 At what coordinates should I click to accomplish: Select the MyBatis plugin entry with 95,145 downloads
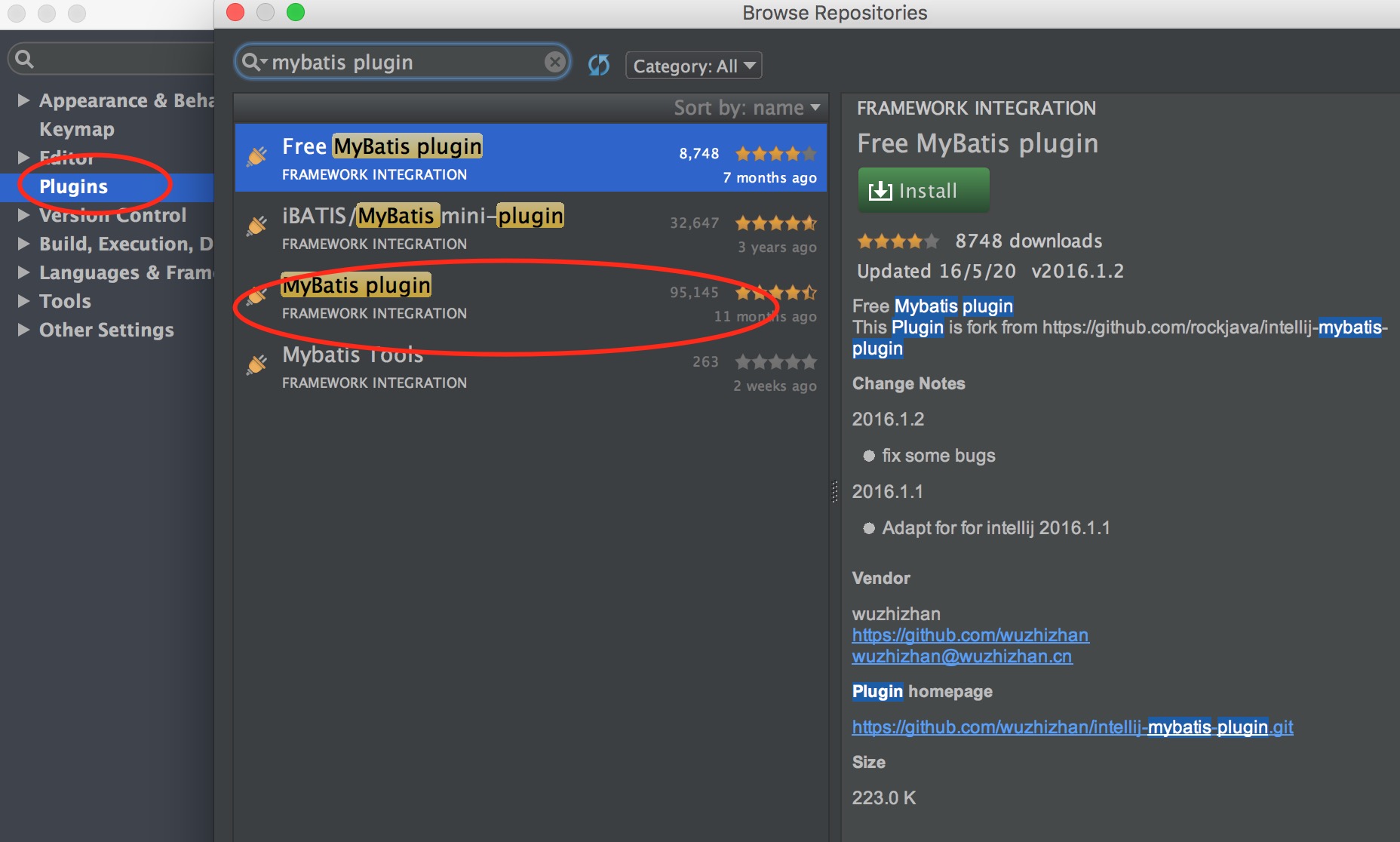point(530,297)
